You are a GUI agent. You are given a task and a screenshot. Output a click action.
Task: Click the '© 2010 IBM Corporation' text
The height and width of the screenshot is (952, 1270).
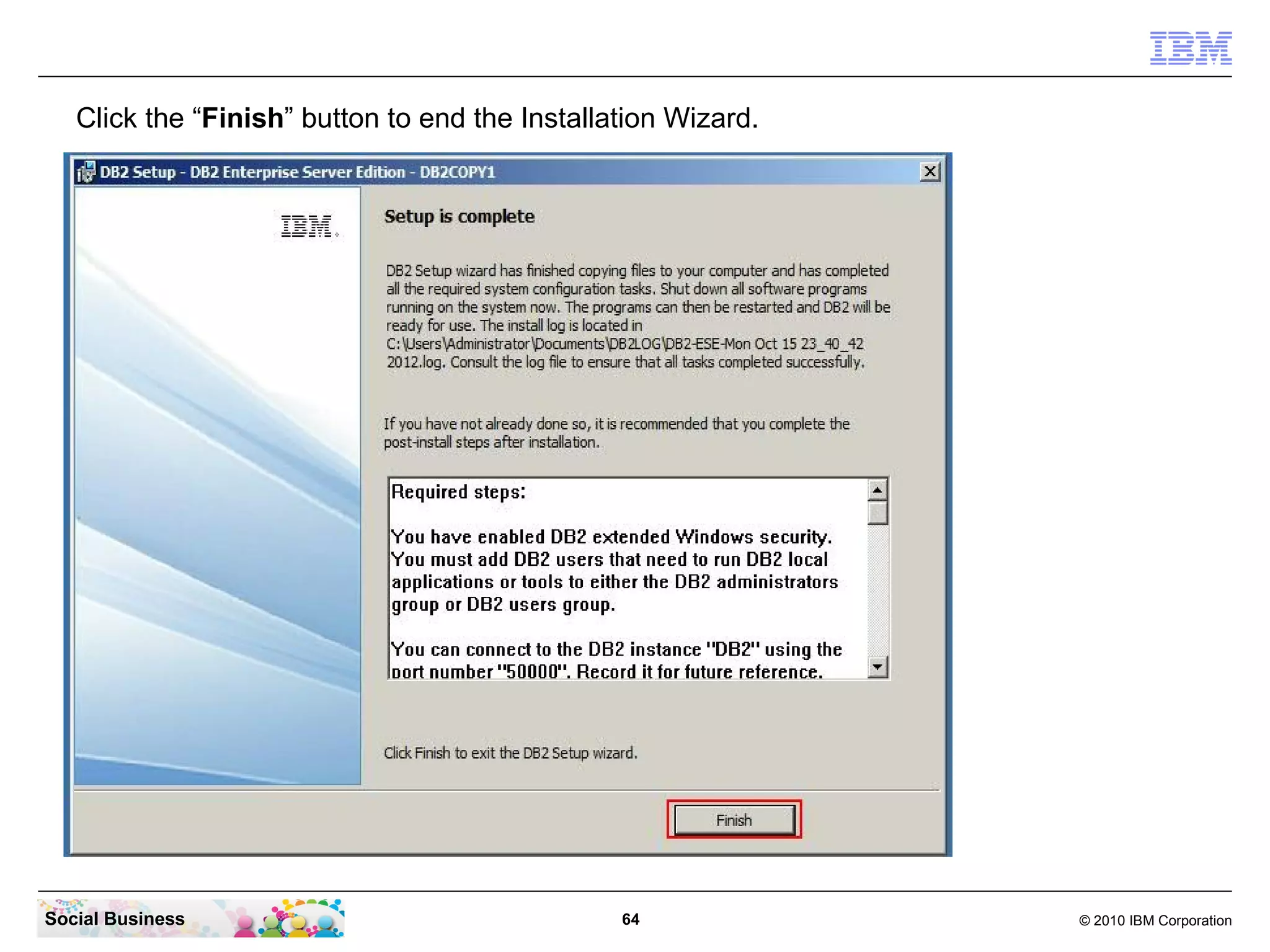[1155, 920]
